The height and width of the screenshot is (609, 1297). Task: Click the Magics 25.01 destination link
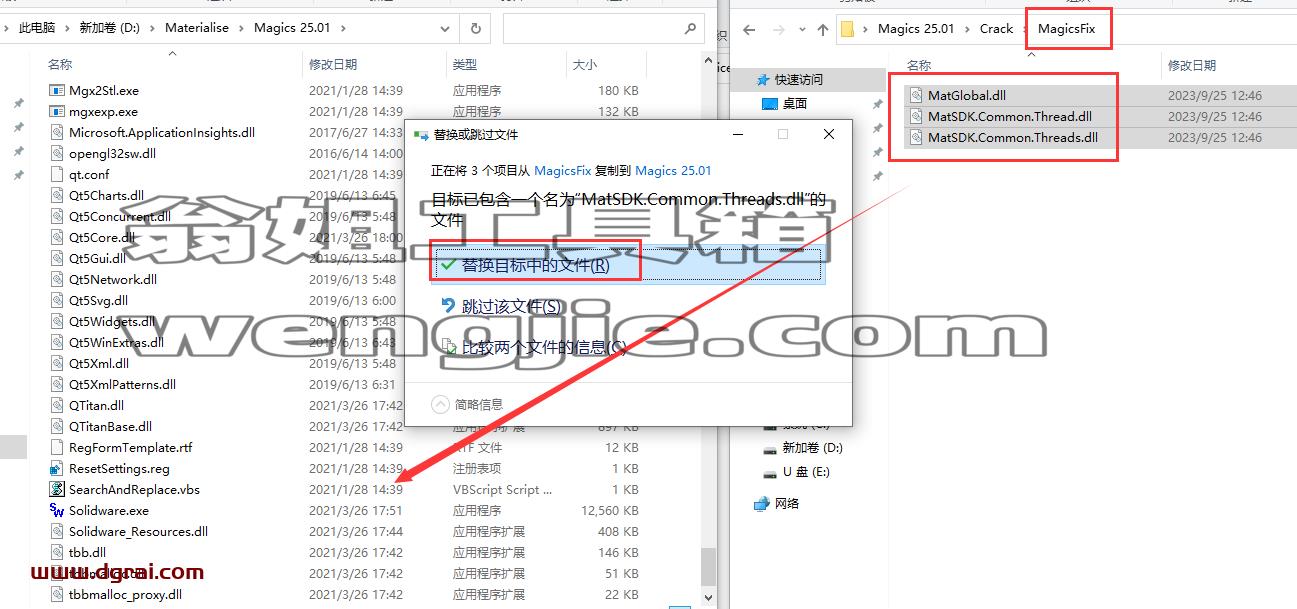tap(674, 171)
